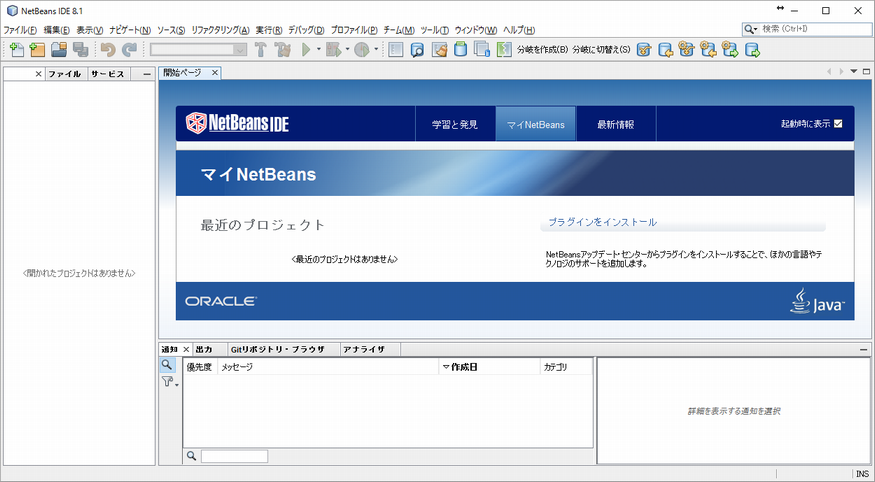Open the editor document list dropdown arrow
The height and width of the screenshot is (482, 875).
click(854, 71)
